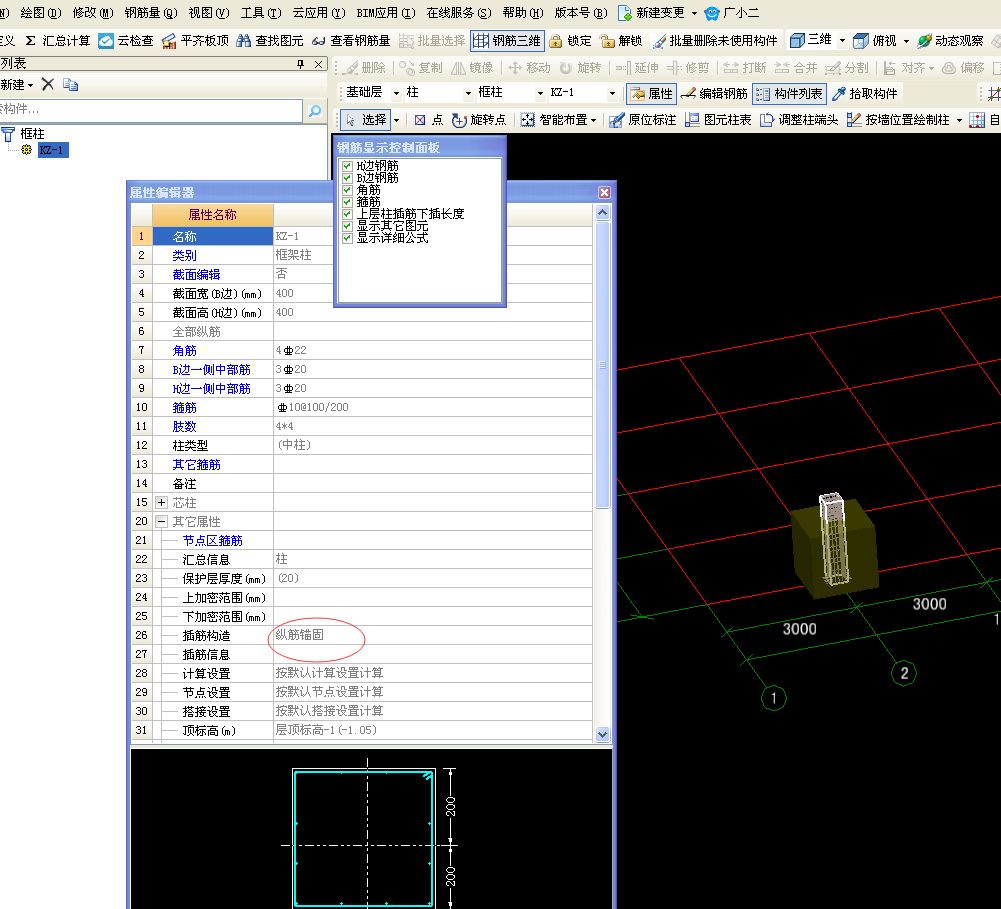Click the 节点区箍筋 property link
Viewport: 1001px width, 909px height.
point(213,541)
